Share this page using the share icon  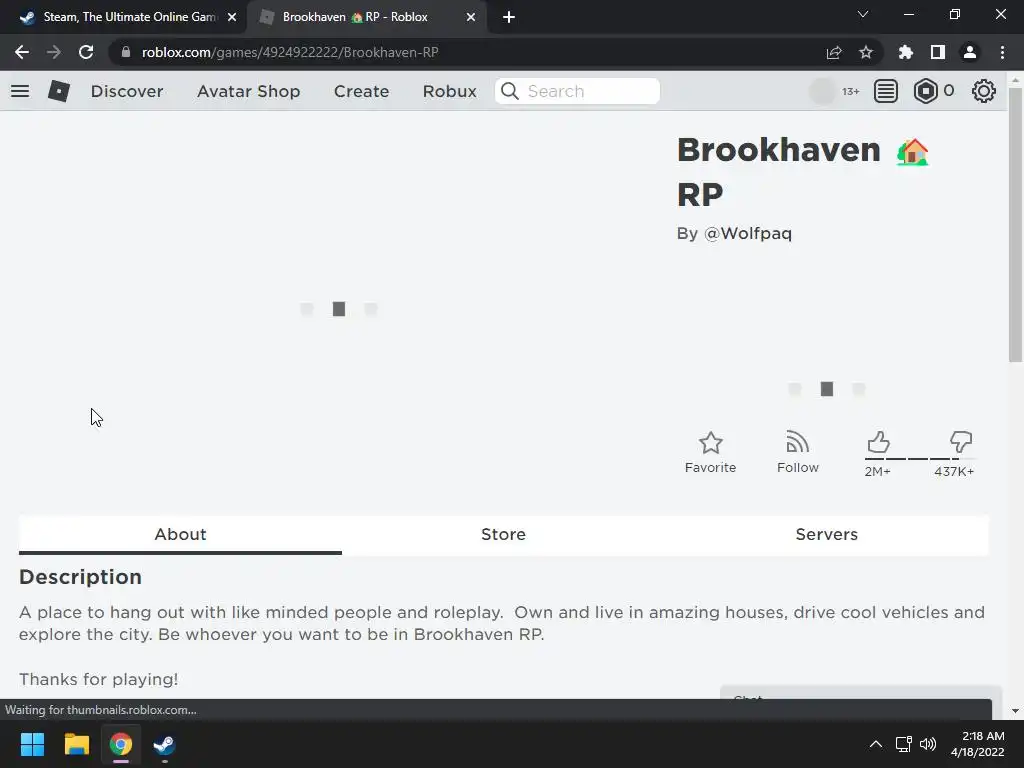[834, 52]
